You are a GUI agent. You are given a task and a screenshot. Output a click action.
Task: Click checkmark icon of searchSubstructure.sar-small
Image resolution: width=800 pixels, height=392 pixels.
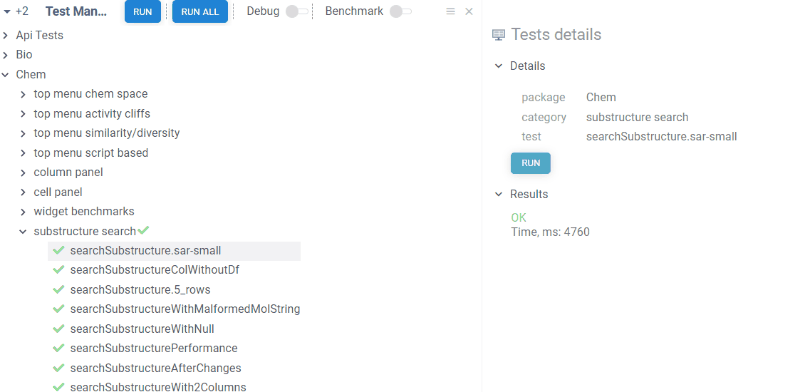pyautogui.click(x=59, y=250)
